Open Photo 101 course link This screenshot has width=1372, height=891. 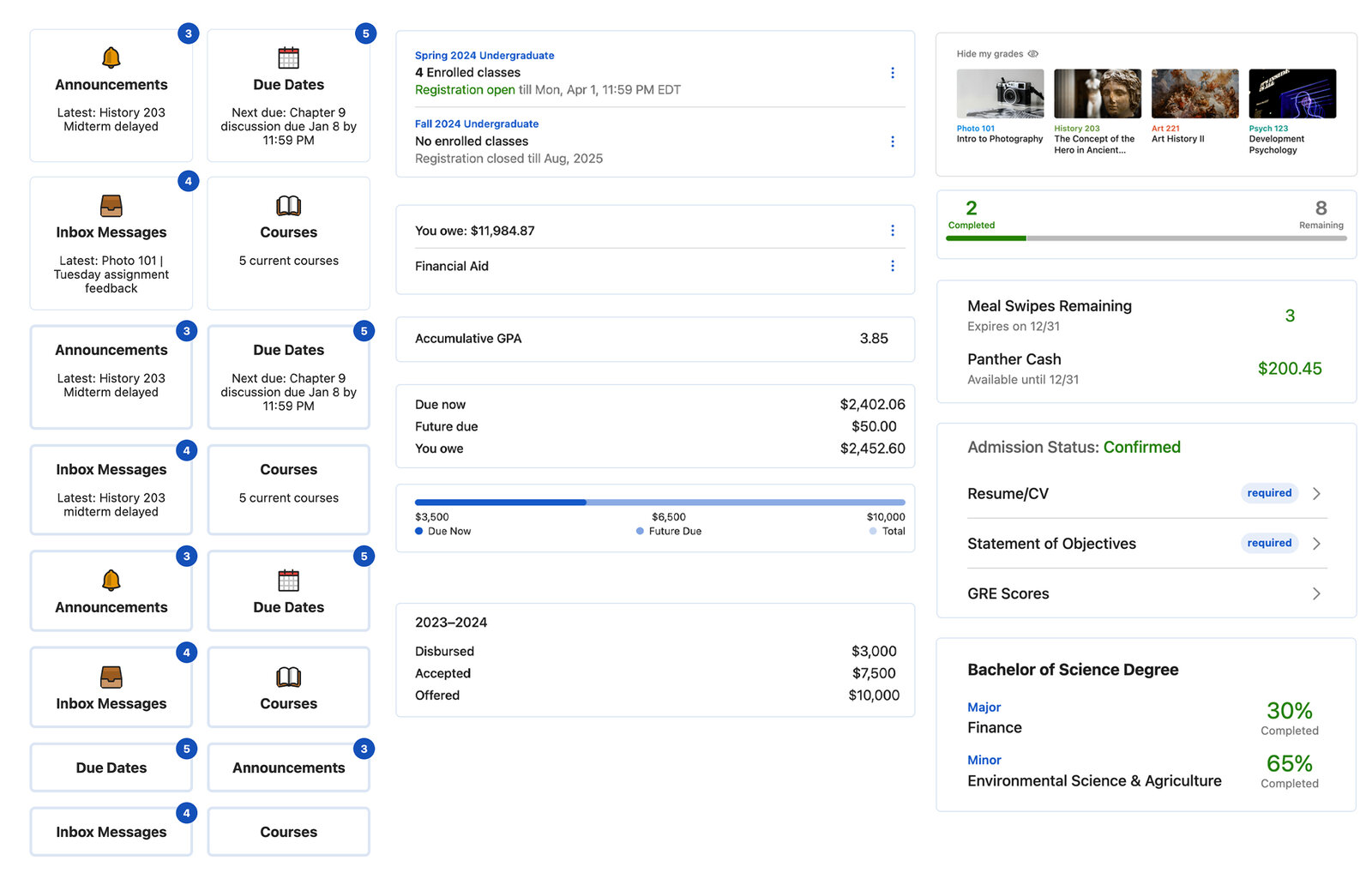(976, 129)
